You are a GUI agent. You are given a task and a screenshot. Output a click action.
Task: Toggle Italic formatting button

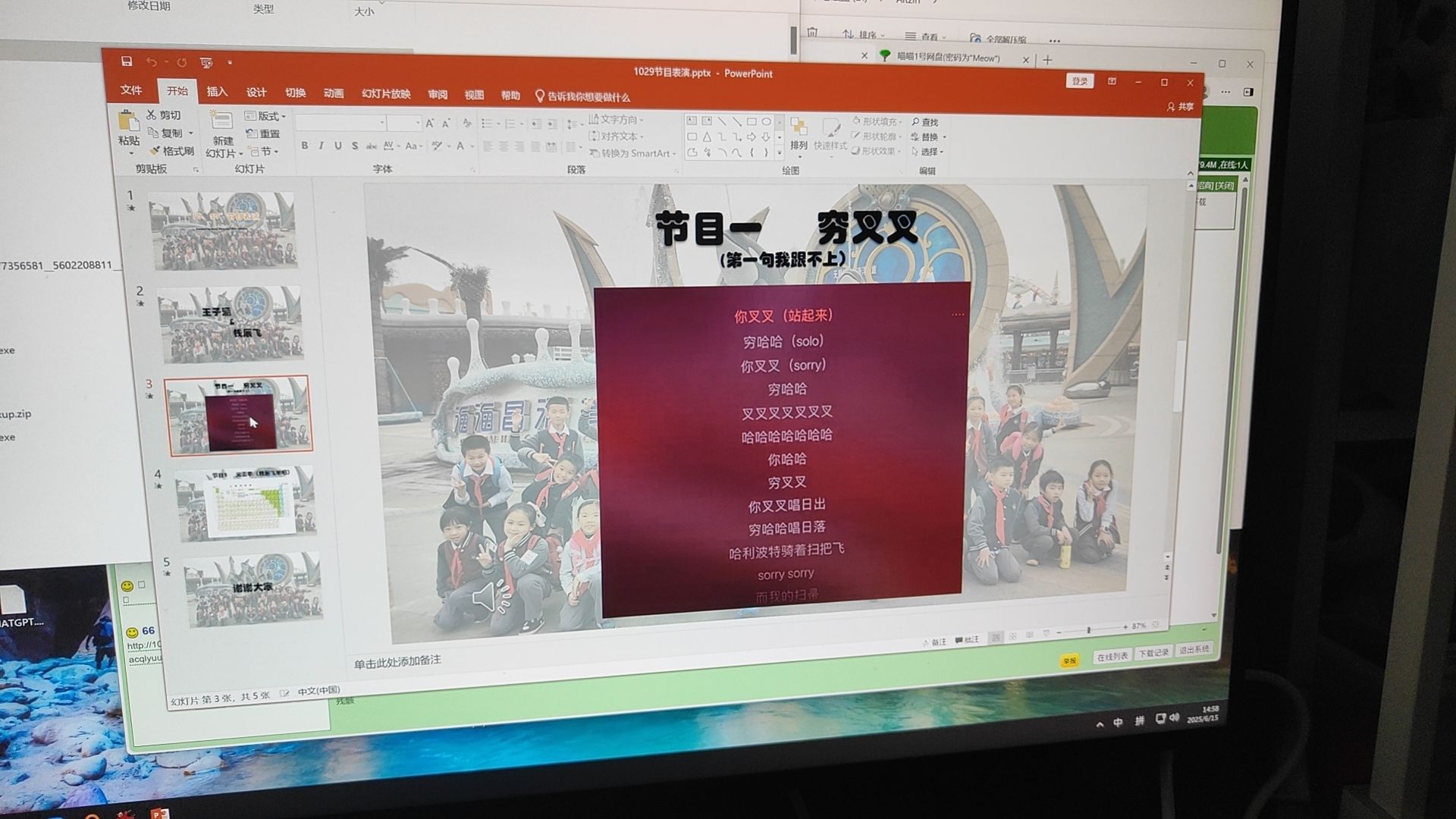pyautogui.click(x=322, y=146)
